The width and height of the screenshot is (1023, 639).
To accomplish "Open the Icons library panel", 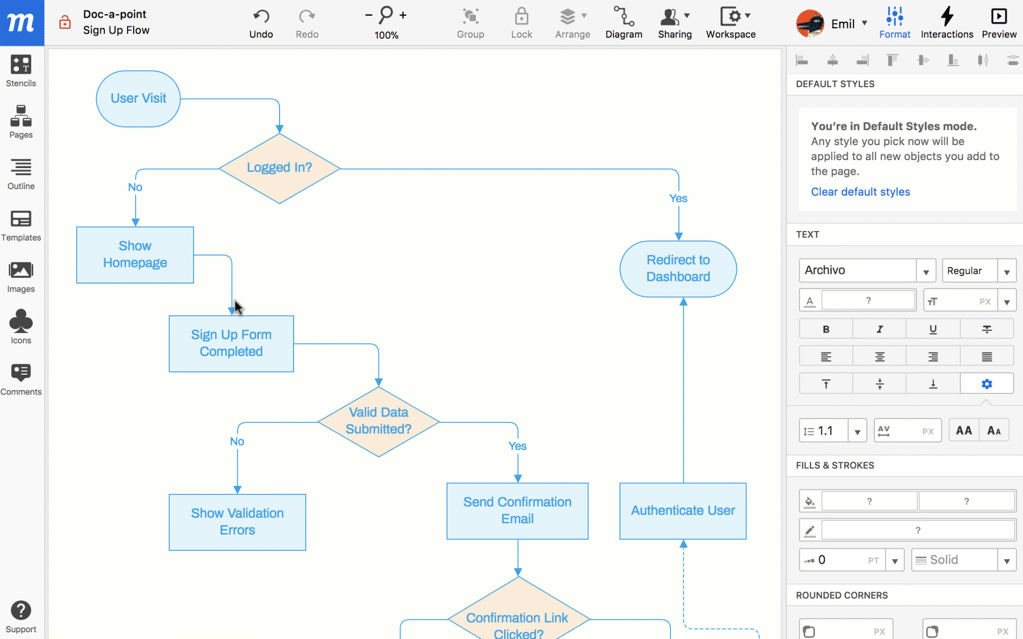I will [x=20, y=327].
